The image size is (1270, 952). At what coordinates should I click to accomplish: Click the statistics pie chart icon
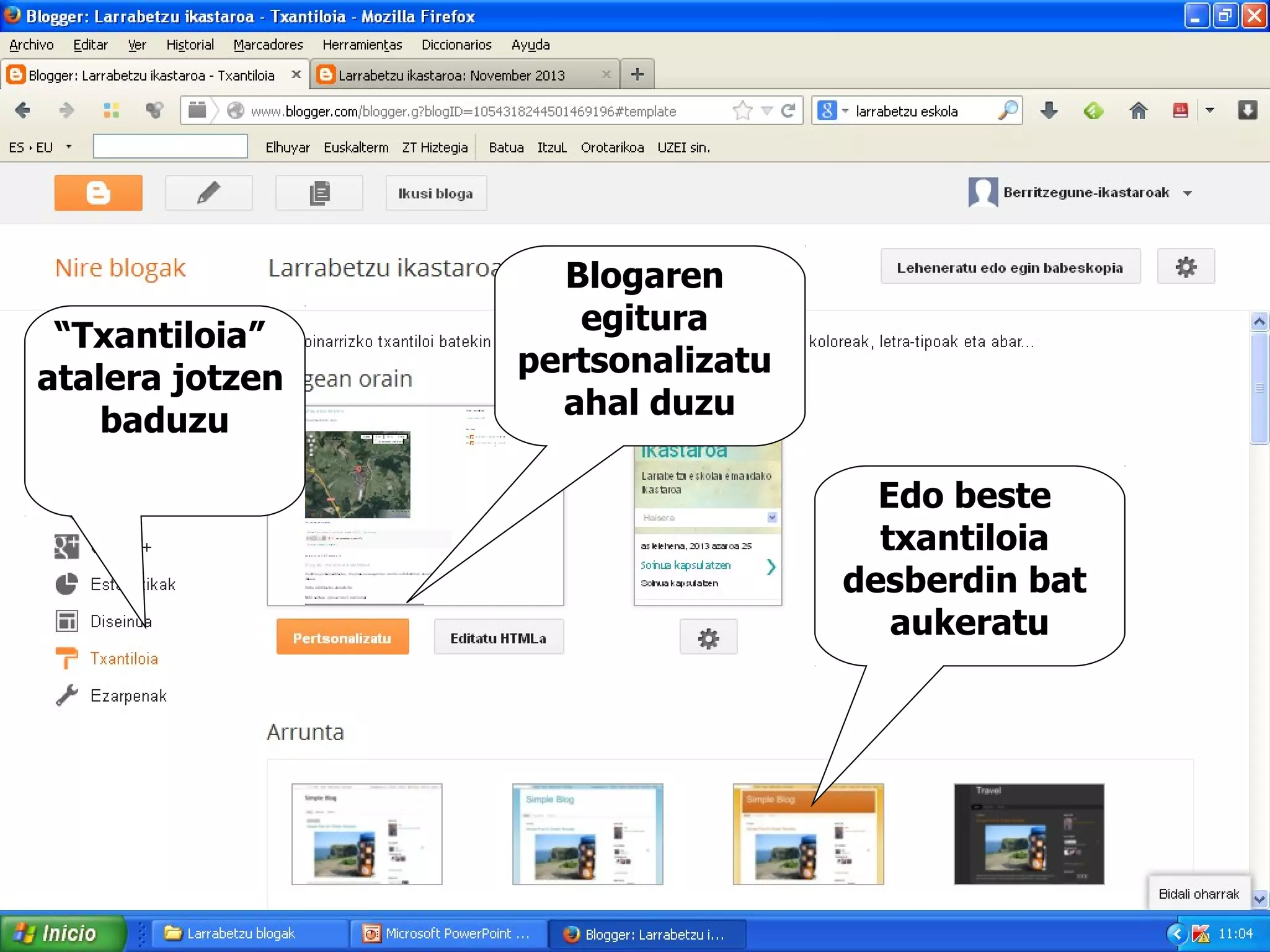coord(67,584)
